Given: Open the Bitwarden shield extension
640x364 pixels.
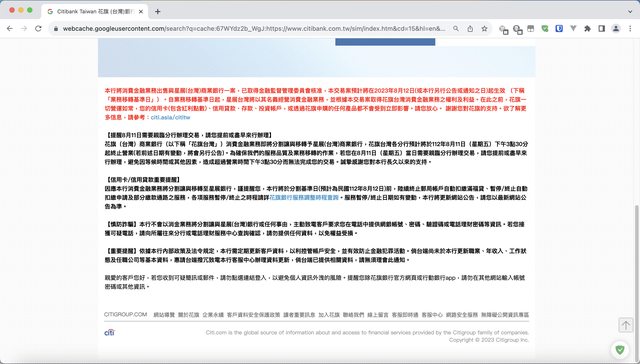Looking at the screenshot, I should 559,29.
